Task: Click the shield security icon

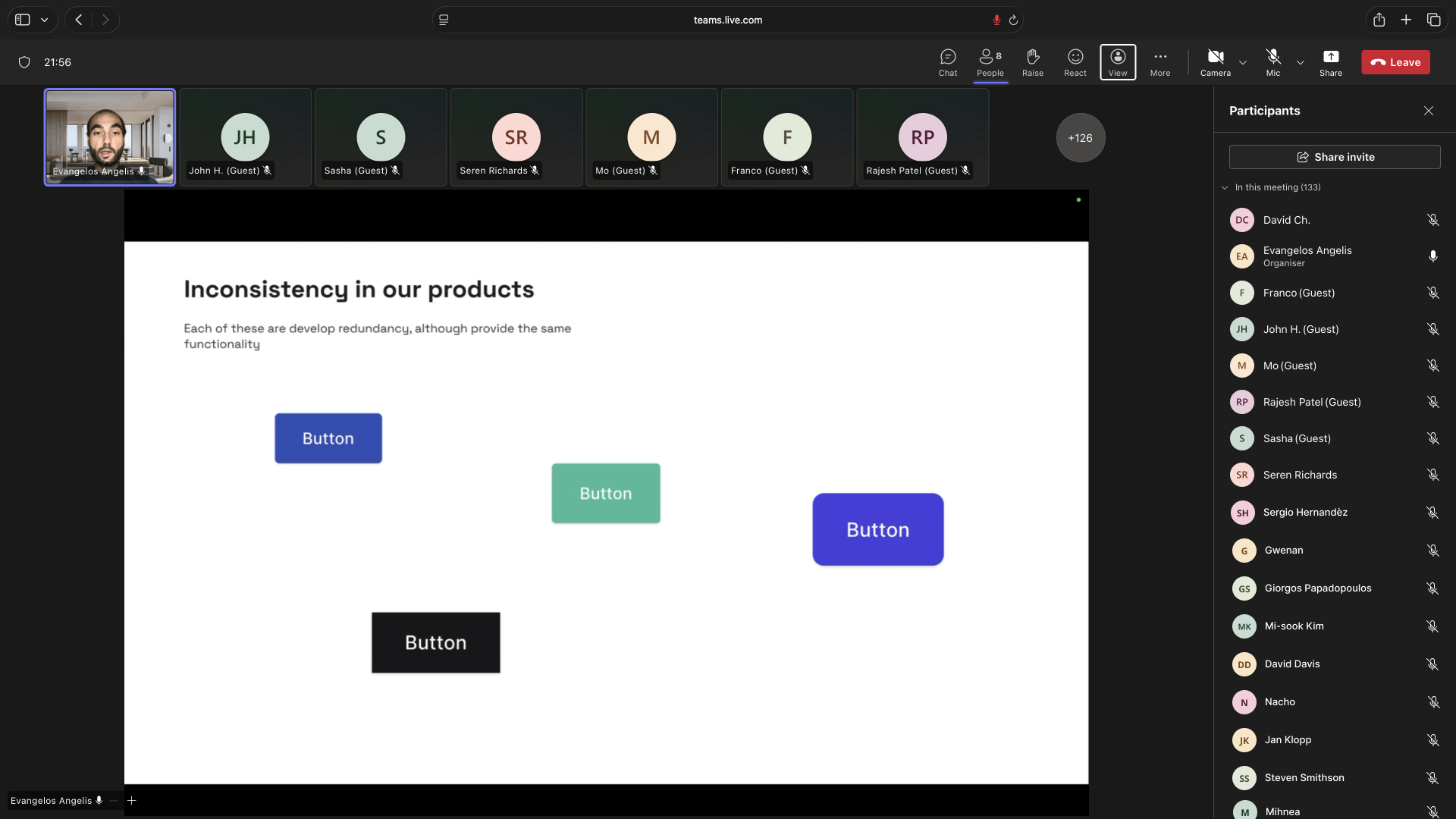Action: pos(24,62)
